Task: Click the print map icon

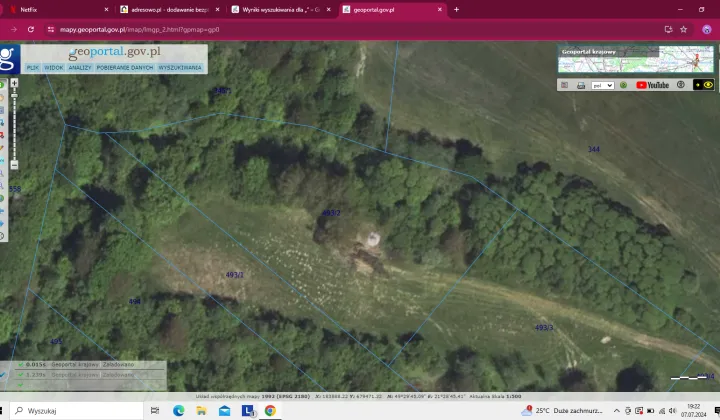Action: [x=580, y=85]
